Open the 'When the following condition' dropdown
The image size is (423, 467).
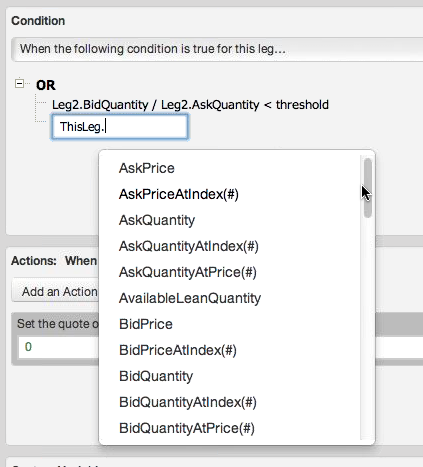click(217, 49)
